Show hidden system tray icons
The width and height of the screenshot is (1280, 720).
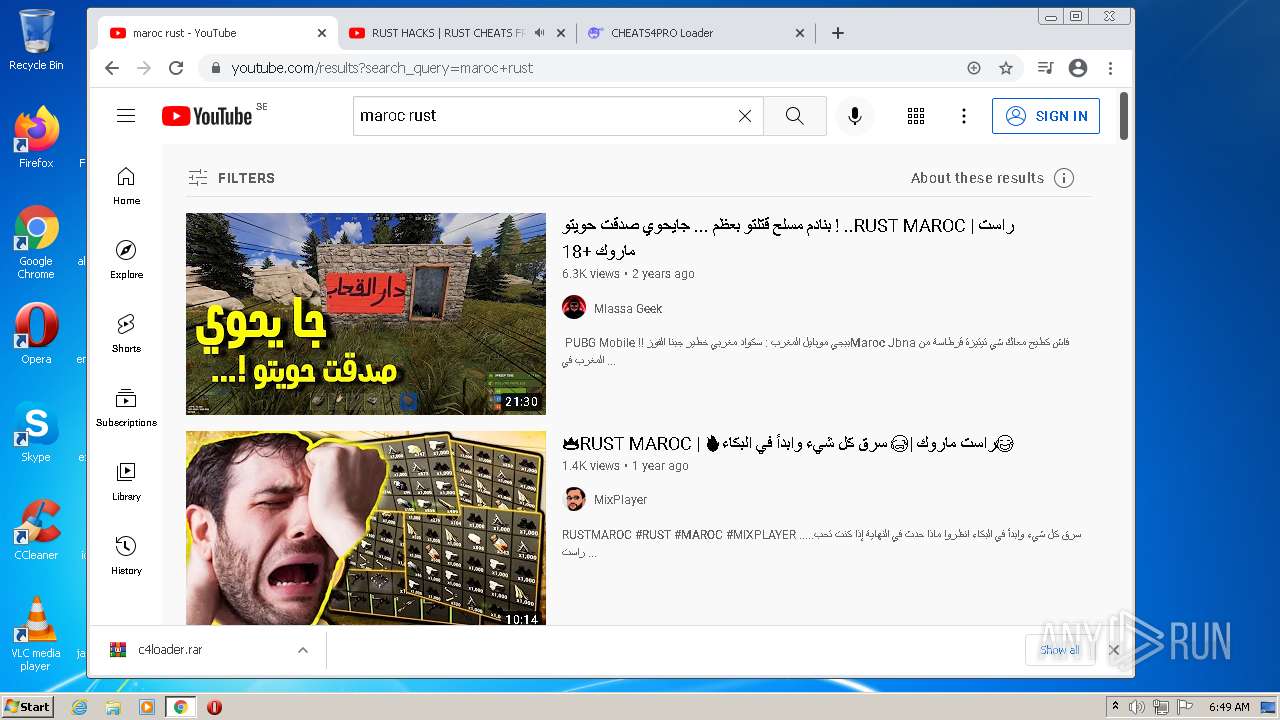1115,707
